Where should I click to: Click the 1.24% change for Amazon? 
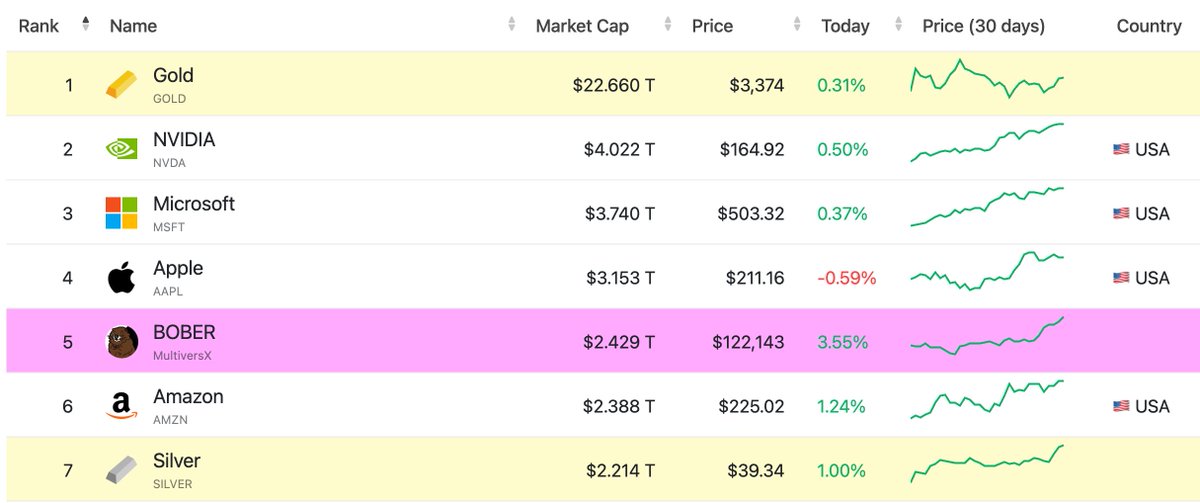(x=842, y=406)
